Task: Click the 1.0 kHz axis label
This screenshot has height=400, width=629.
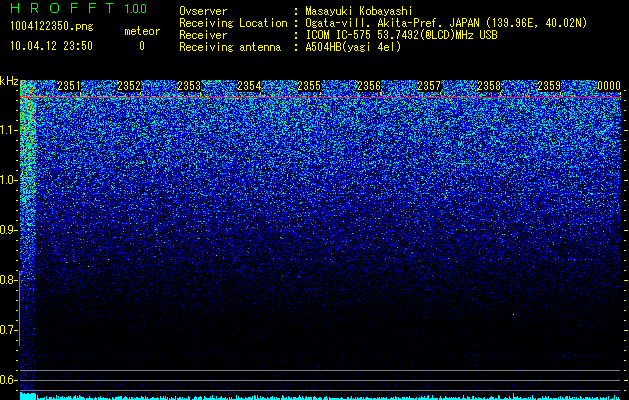Action: (x=8, y=180)
